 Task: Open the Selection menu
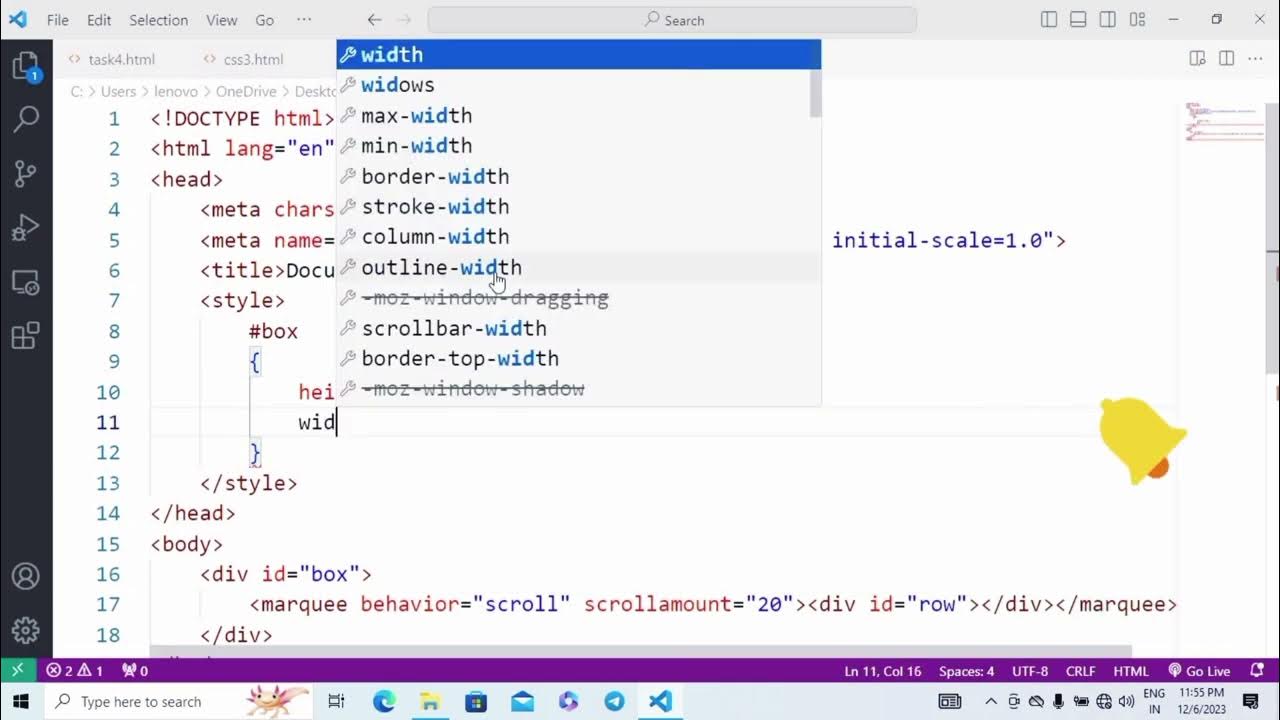[158, 20]
